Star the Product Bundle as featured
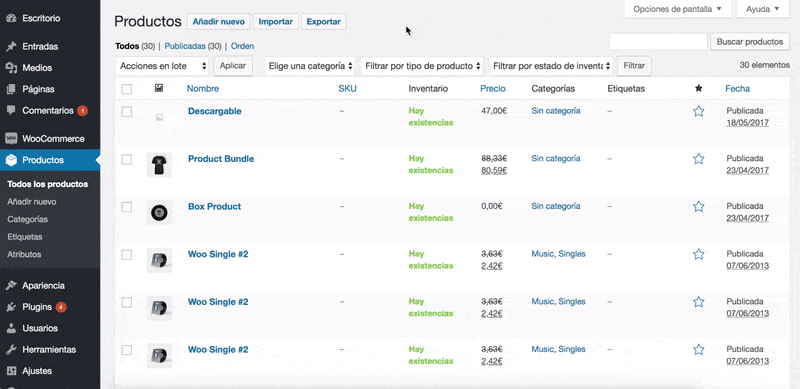 698,159
